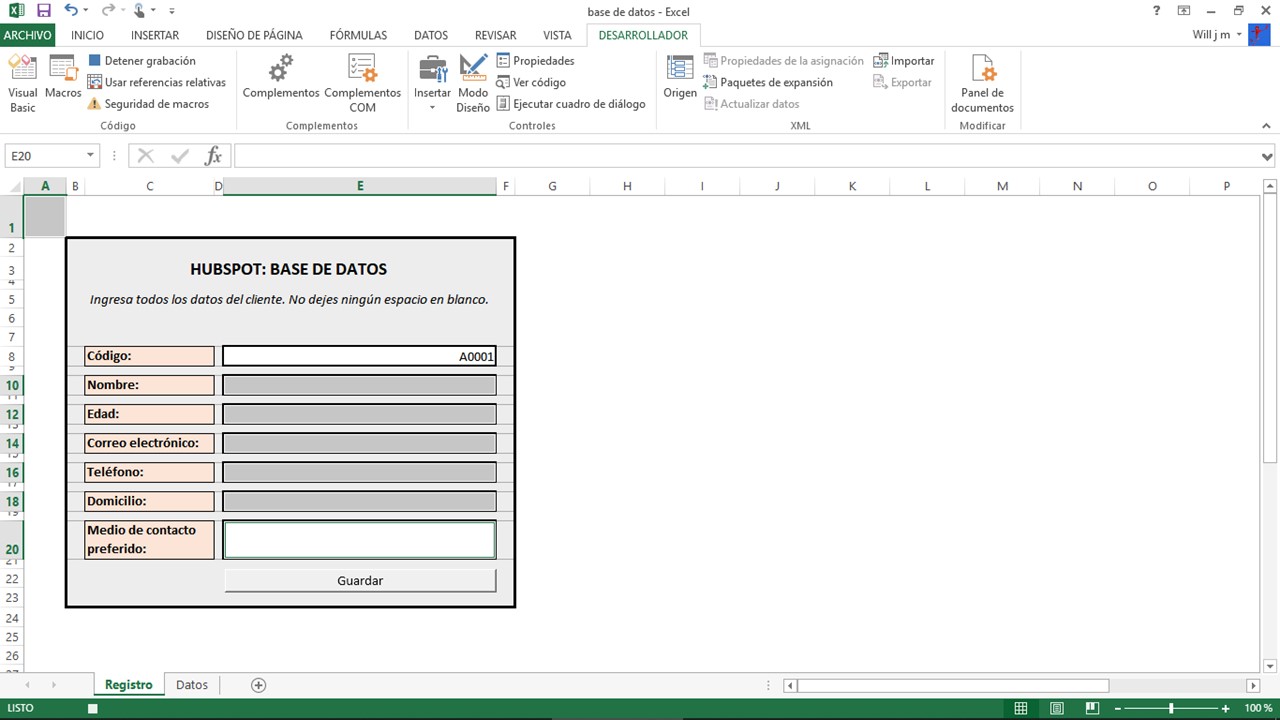Viewport: 1280px width, 720px height.
Task: Switch to the INSERTAR tab
Action: (x=155, y=35)
